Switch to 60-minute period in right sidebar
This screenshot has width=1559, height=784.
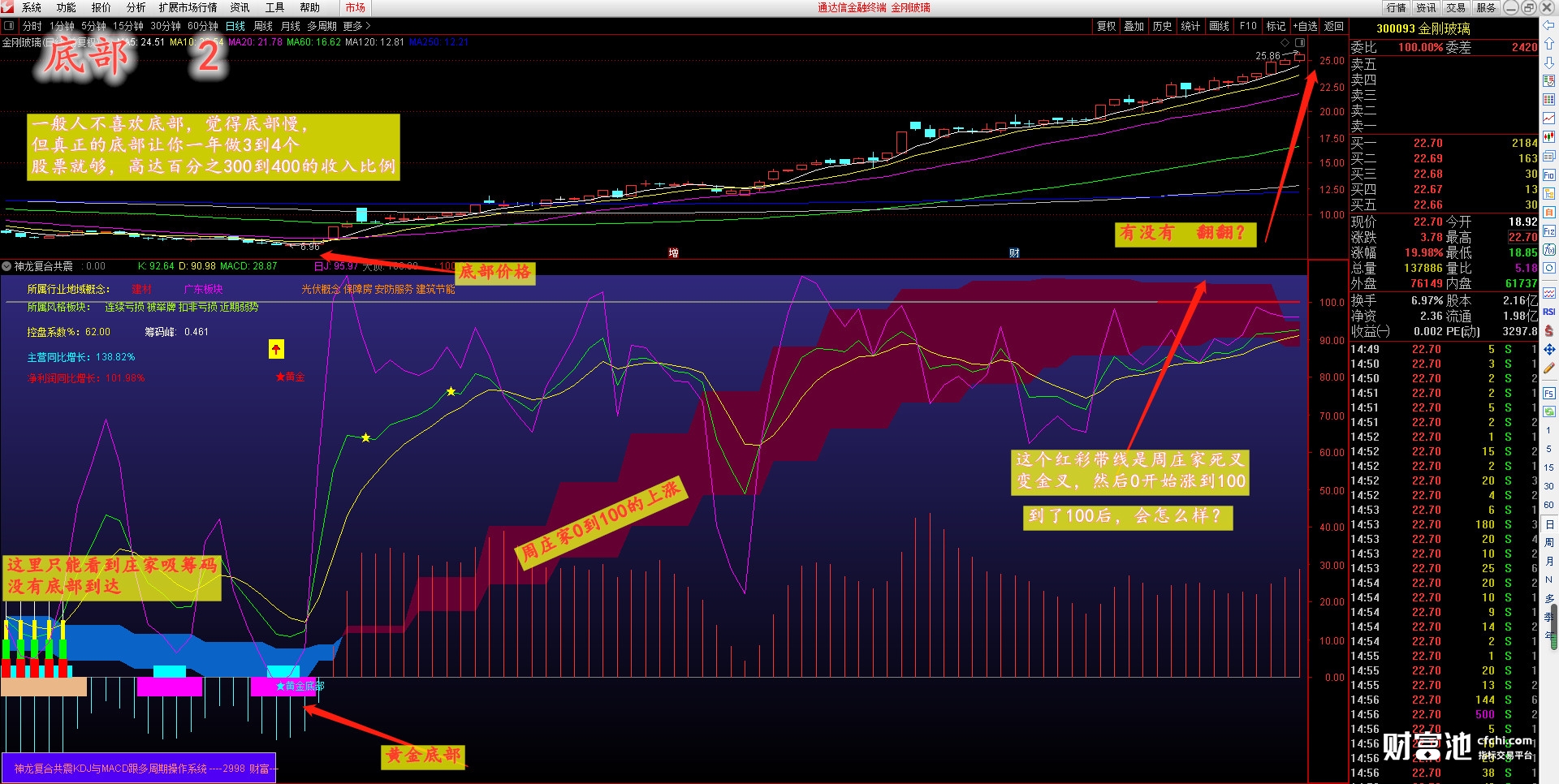click(1548, 505)
